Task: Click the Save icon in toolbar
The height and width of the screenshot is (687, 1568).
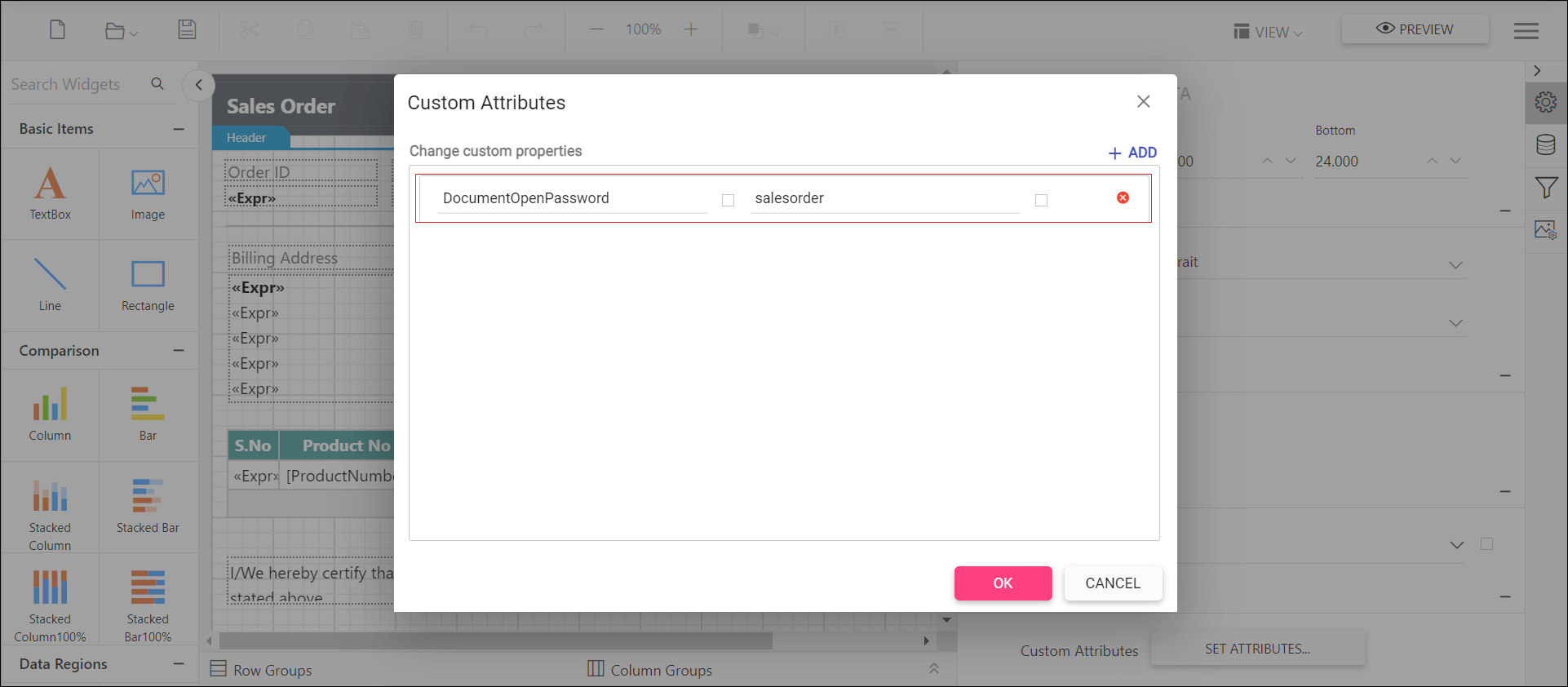Action: [x=187, y=30]
